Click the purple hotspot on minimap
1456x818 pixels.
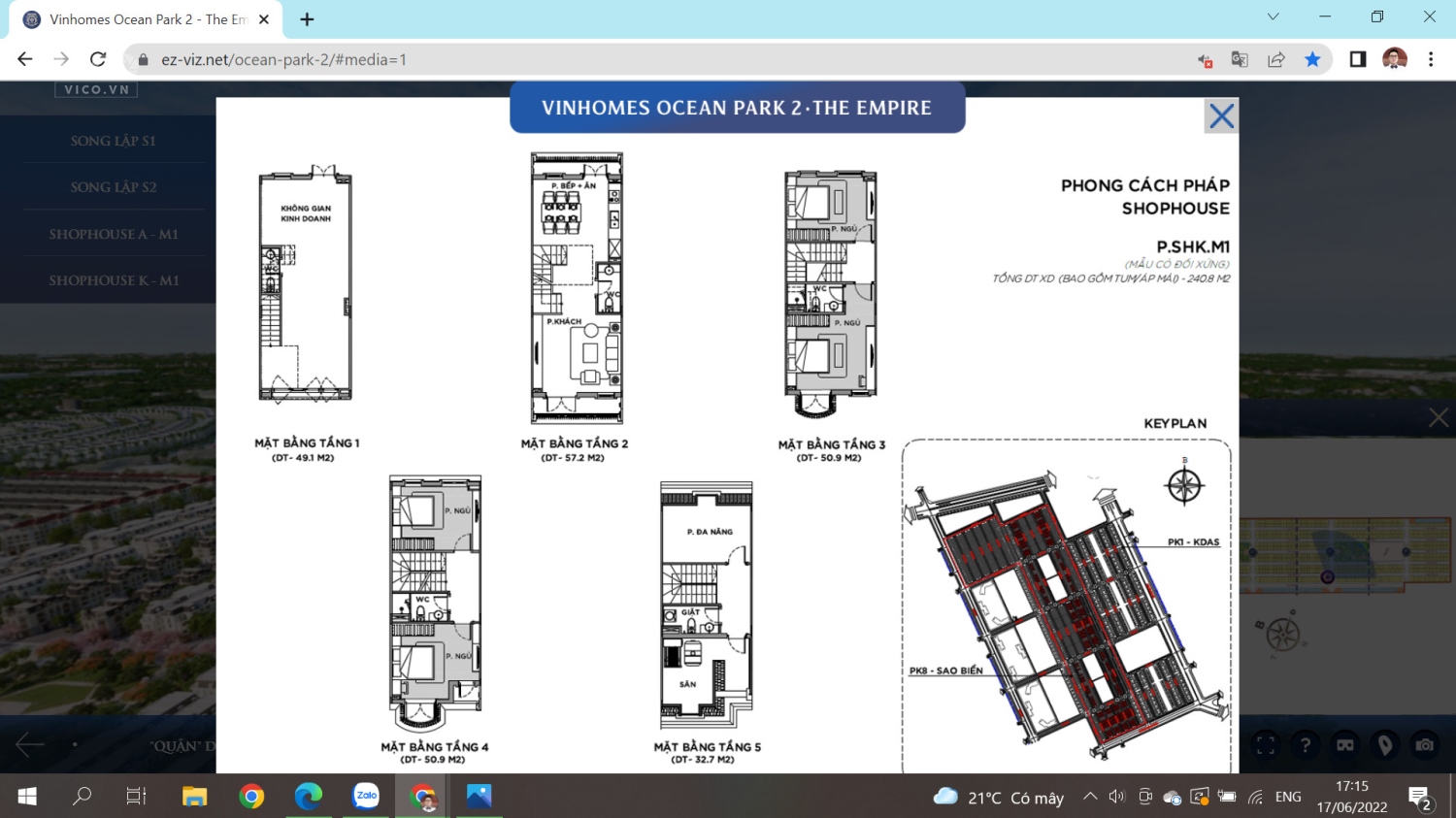1327,577
